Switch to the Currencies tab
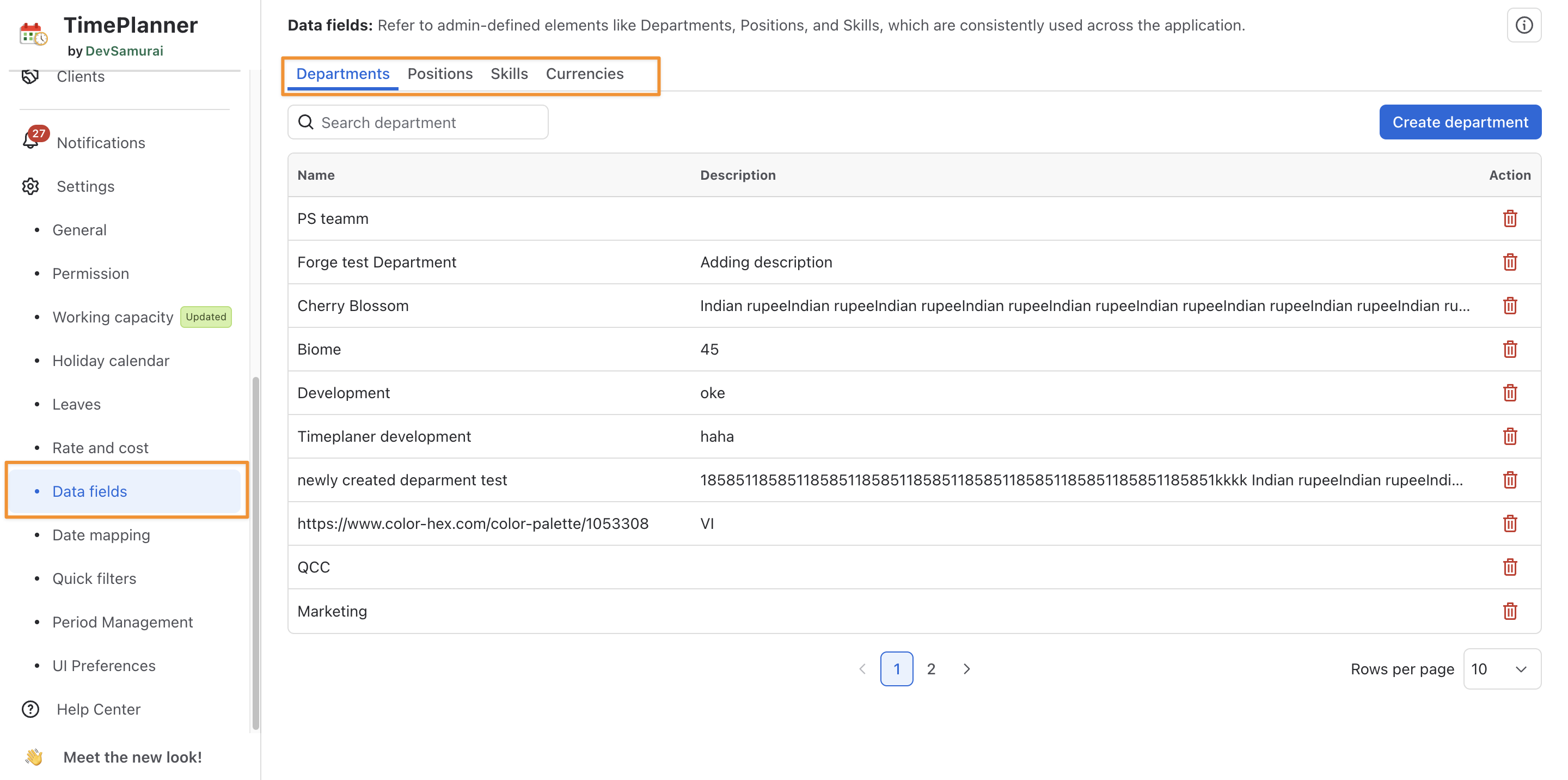Screen dimensions: 1568x780 point(585,74)
